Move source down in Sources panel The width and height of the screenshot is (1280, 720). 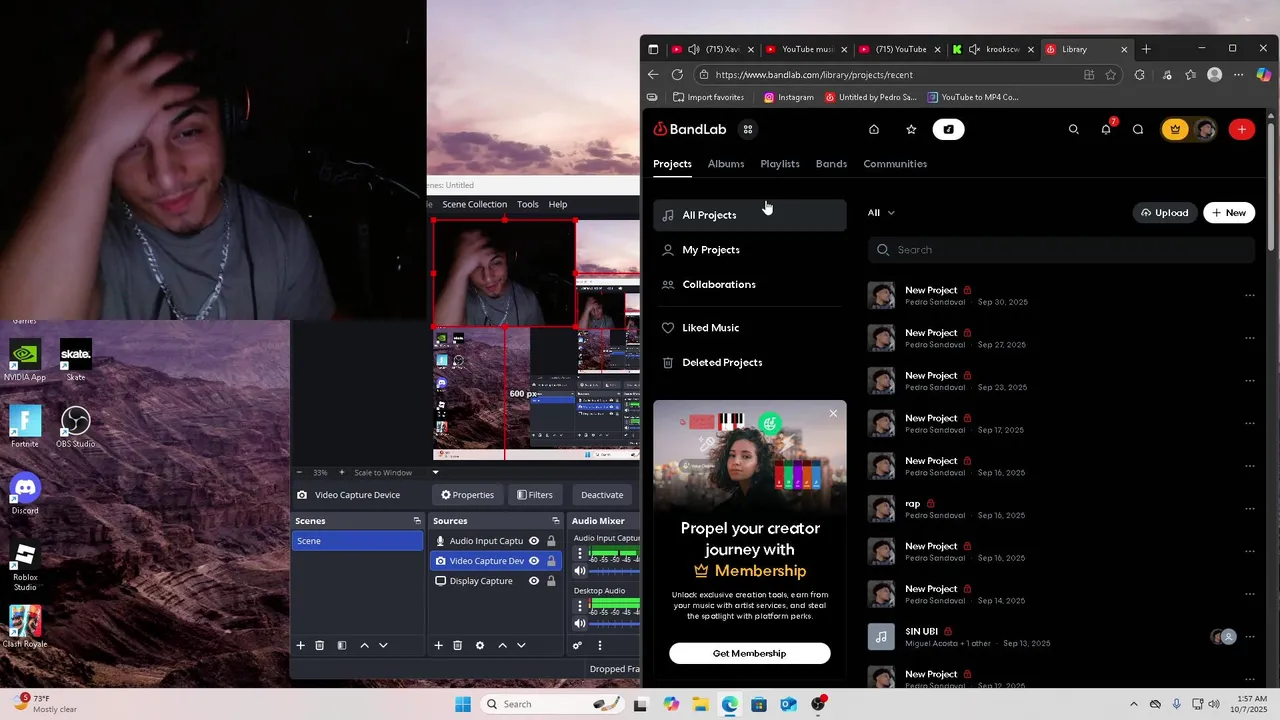521,645
